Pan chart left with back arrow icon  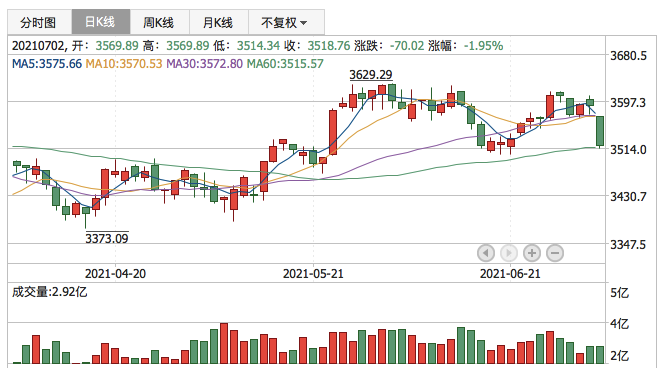tap(486, 253)
